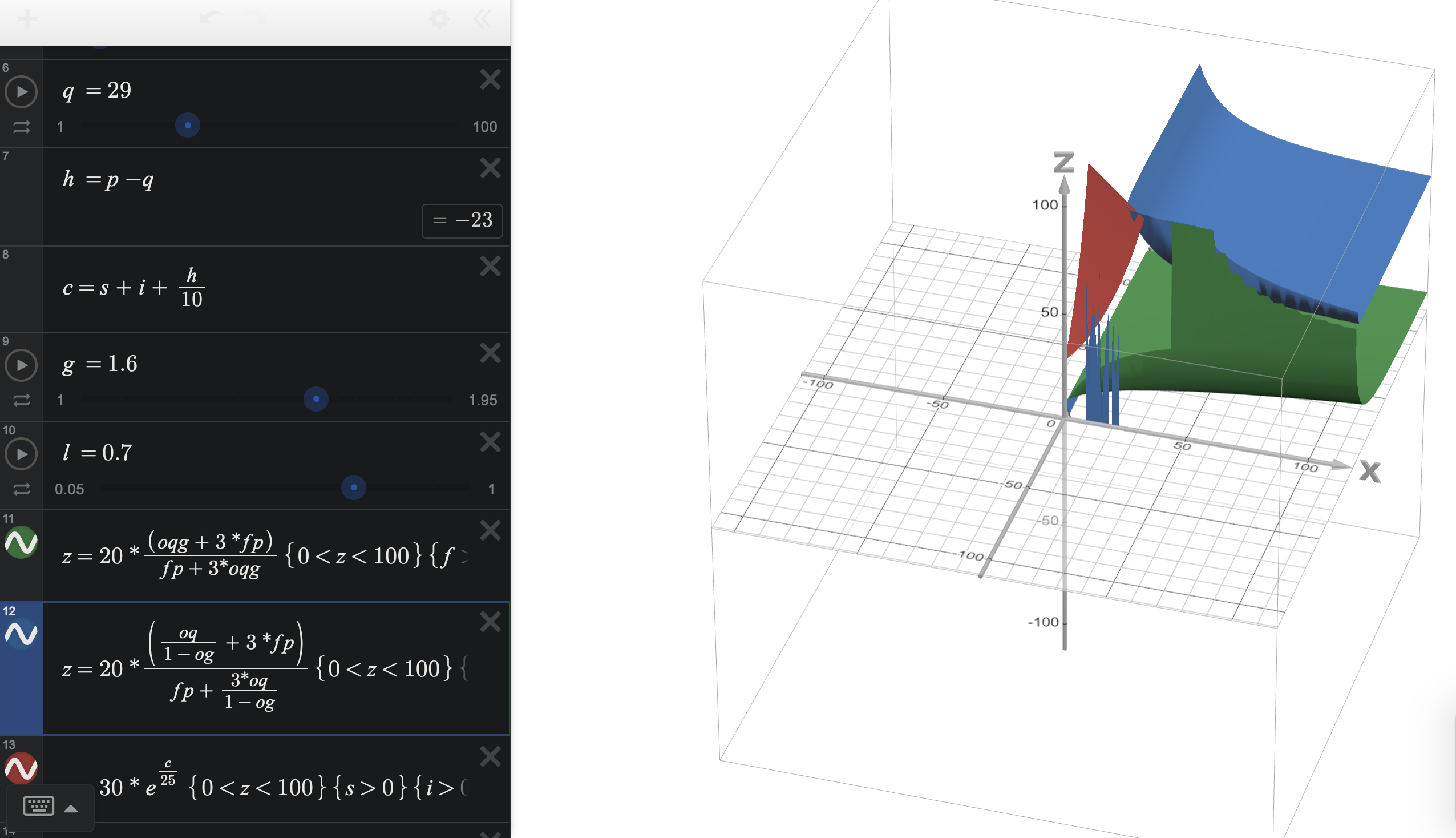This screenshot has height=838, width=1456.
Task: Click the undo arrow icon
Action: [212, 18]
